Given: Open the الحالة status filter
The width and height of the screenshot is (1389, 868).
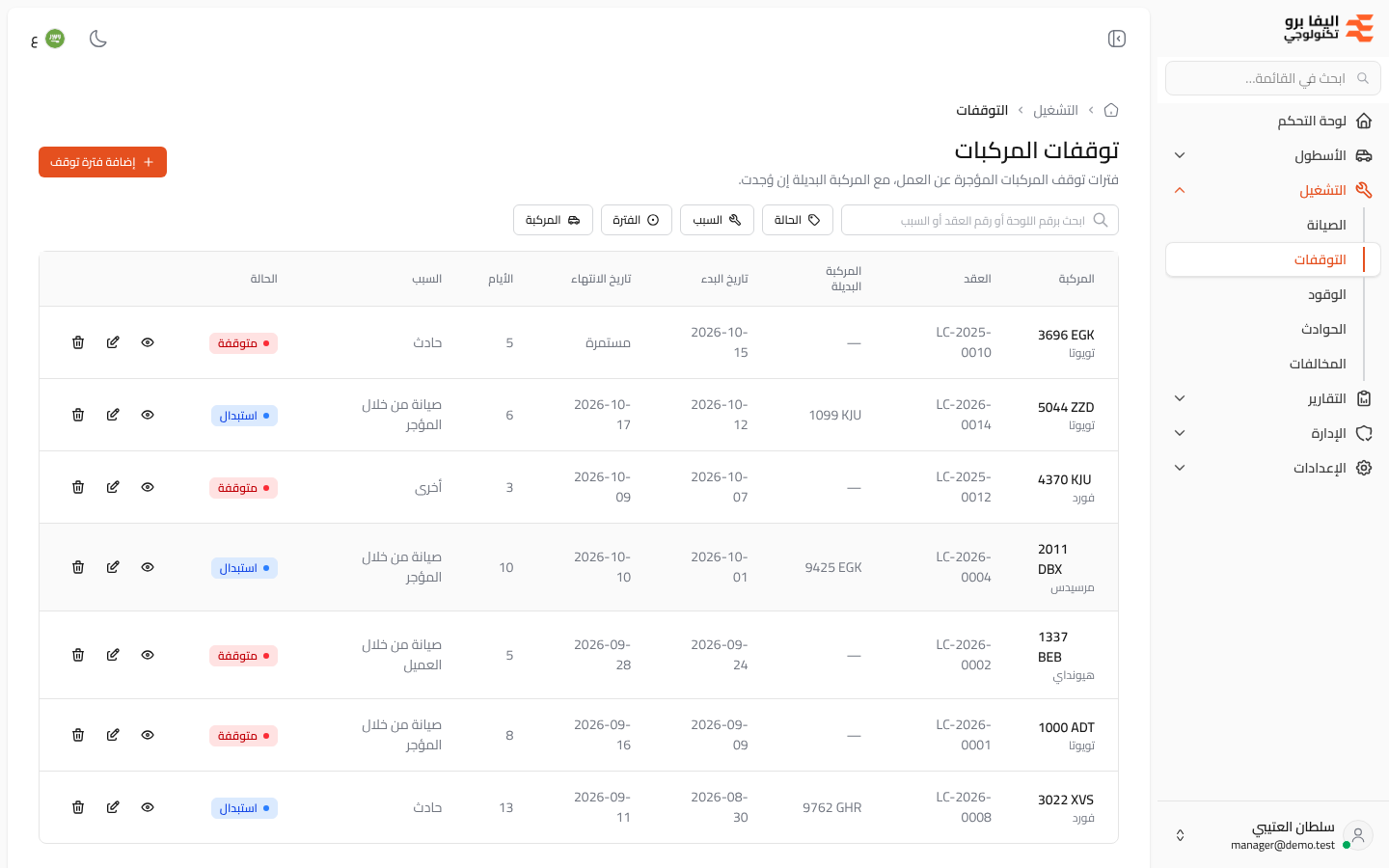Looking at the screenshot, I should pos(798,220).
